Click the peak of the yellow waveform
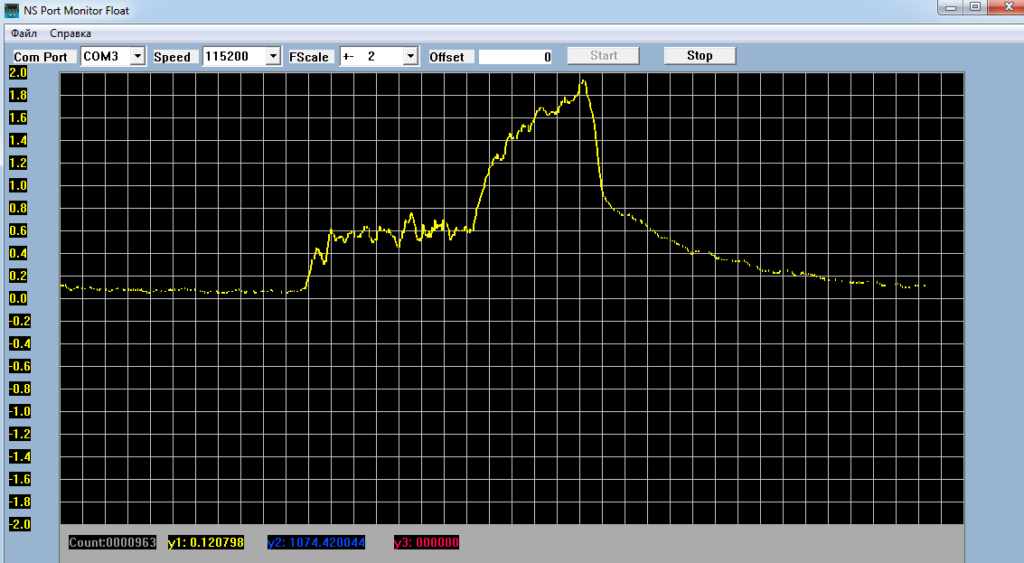 point(583,81)
